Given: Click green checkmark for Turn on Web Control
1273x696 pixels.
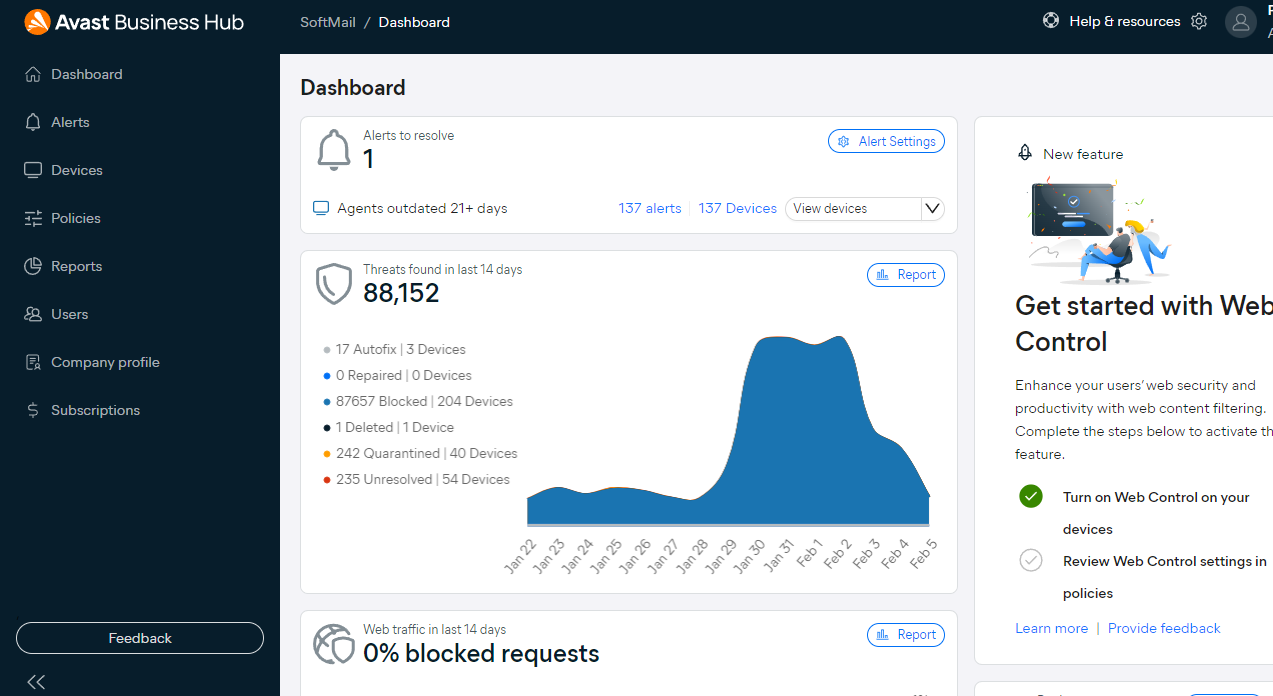Looking at the screenshot, I should 1031,496.
